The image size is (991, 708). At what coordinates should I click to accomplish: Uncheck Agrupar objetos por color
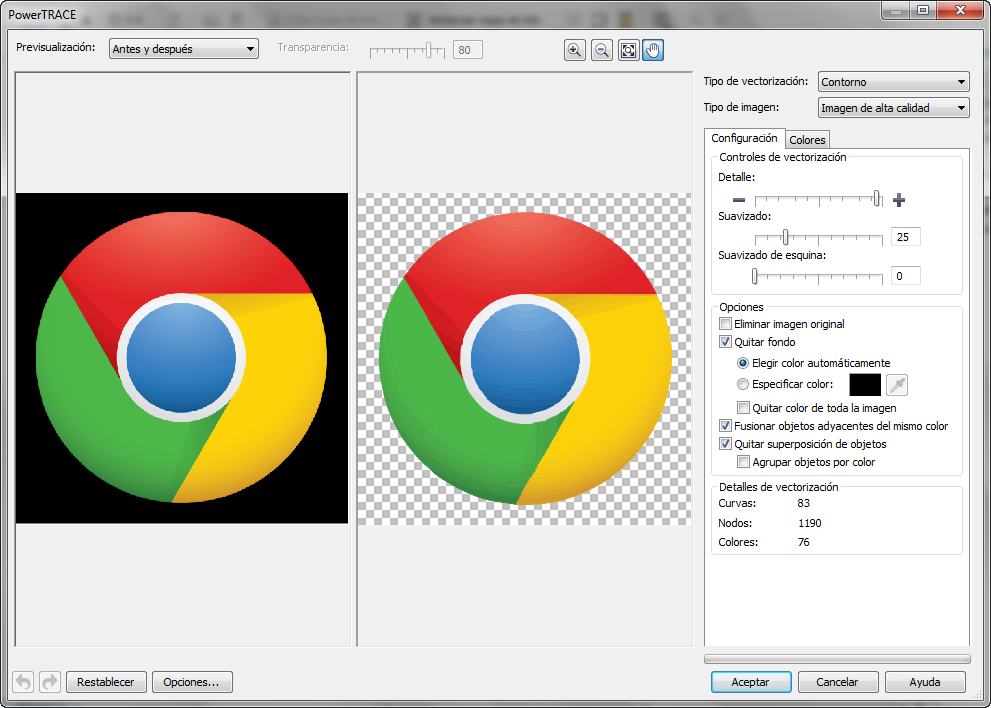click(742, 462)
